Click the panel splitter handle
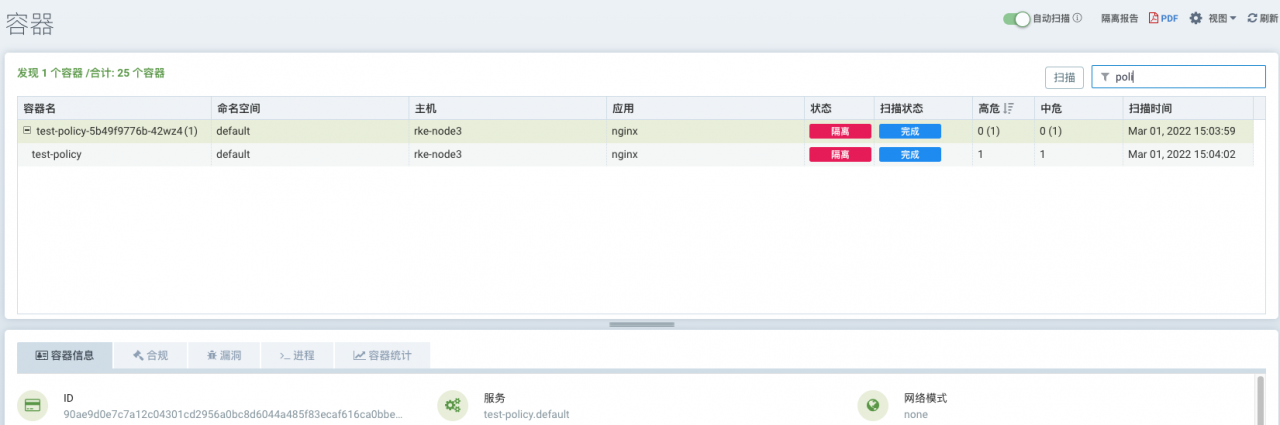 click(640, 324)
